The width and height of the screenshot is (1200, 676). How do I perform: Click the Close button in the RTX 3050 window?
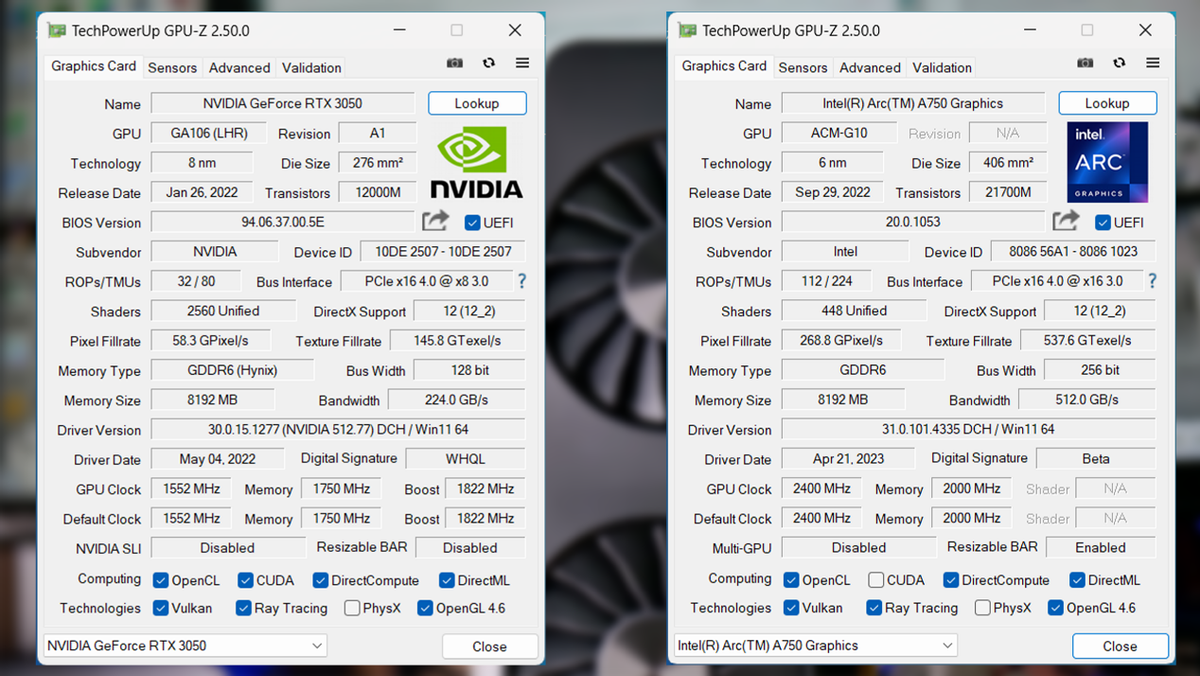(x=489, y=646)
